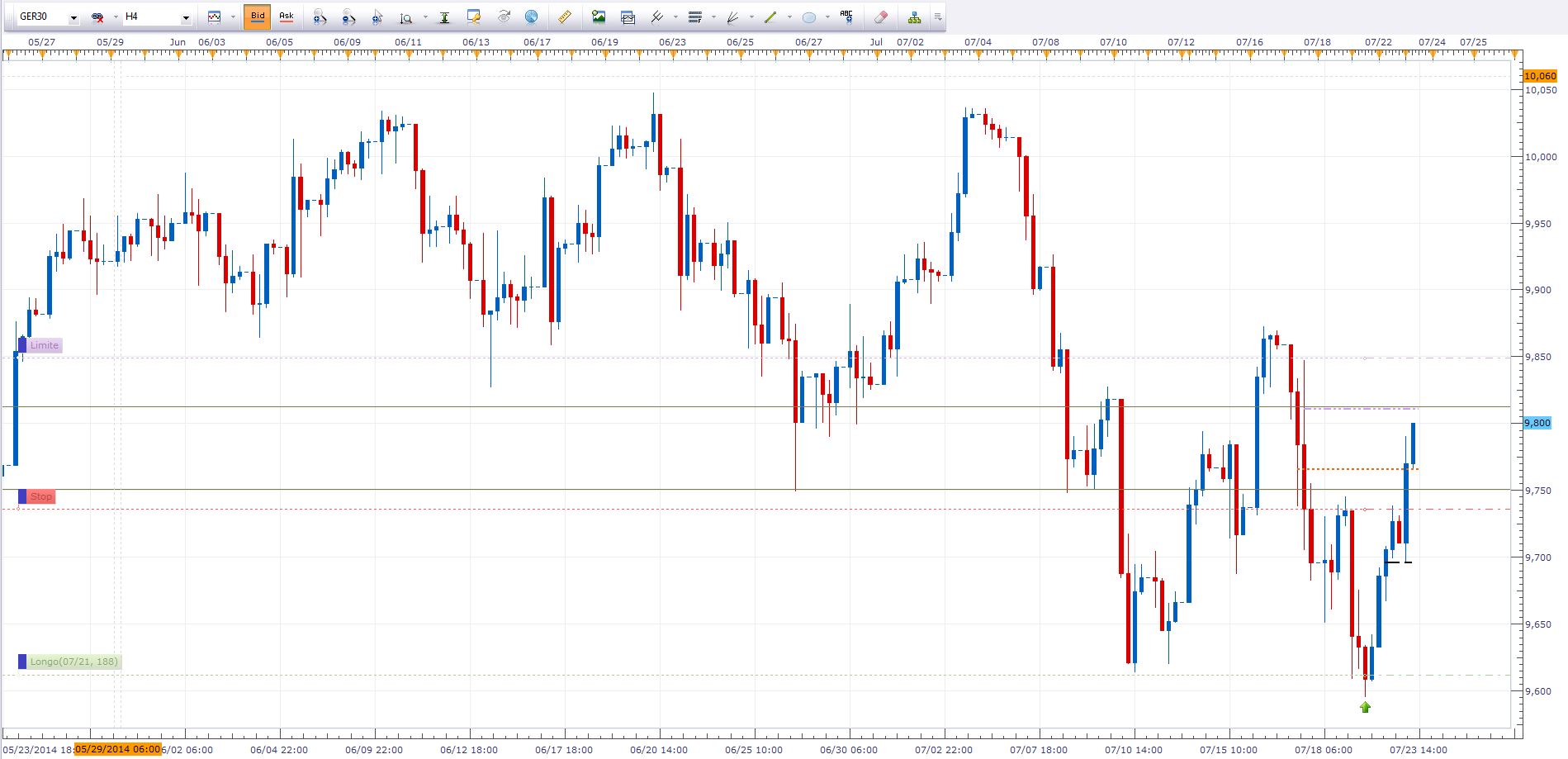Open the H4 timeframe dropdown
This screenshot has width=1568, height=759.
[x=186, y=17]
